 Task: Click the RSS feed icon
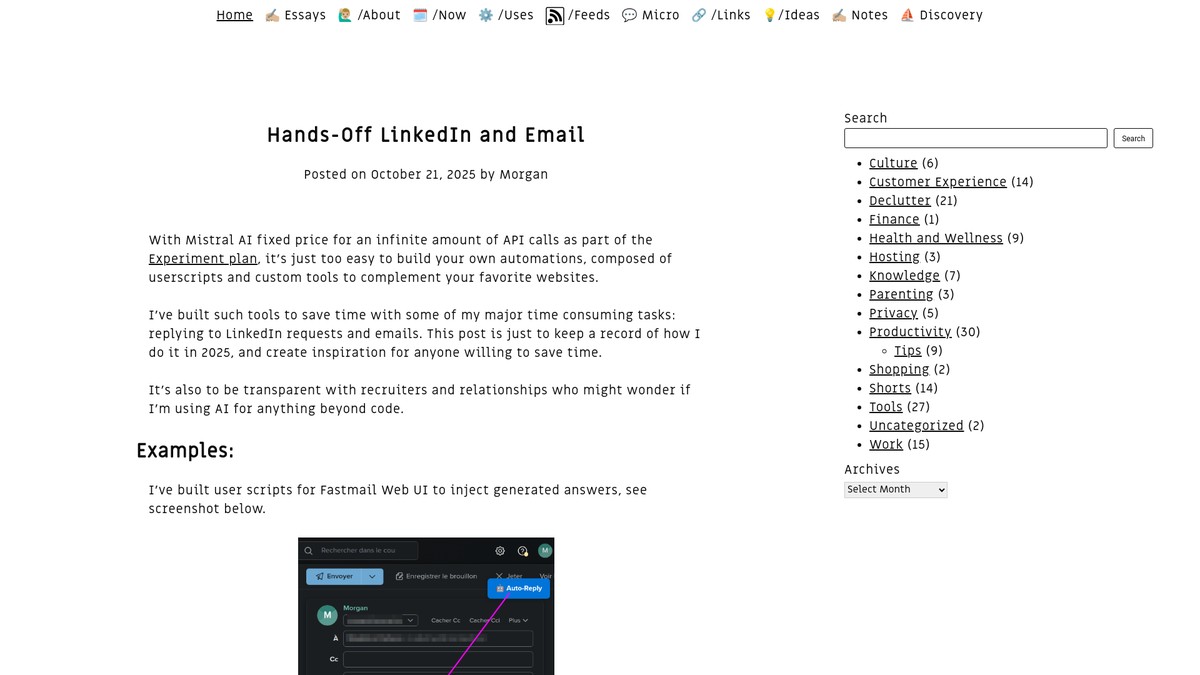tap(555, 16)
